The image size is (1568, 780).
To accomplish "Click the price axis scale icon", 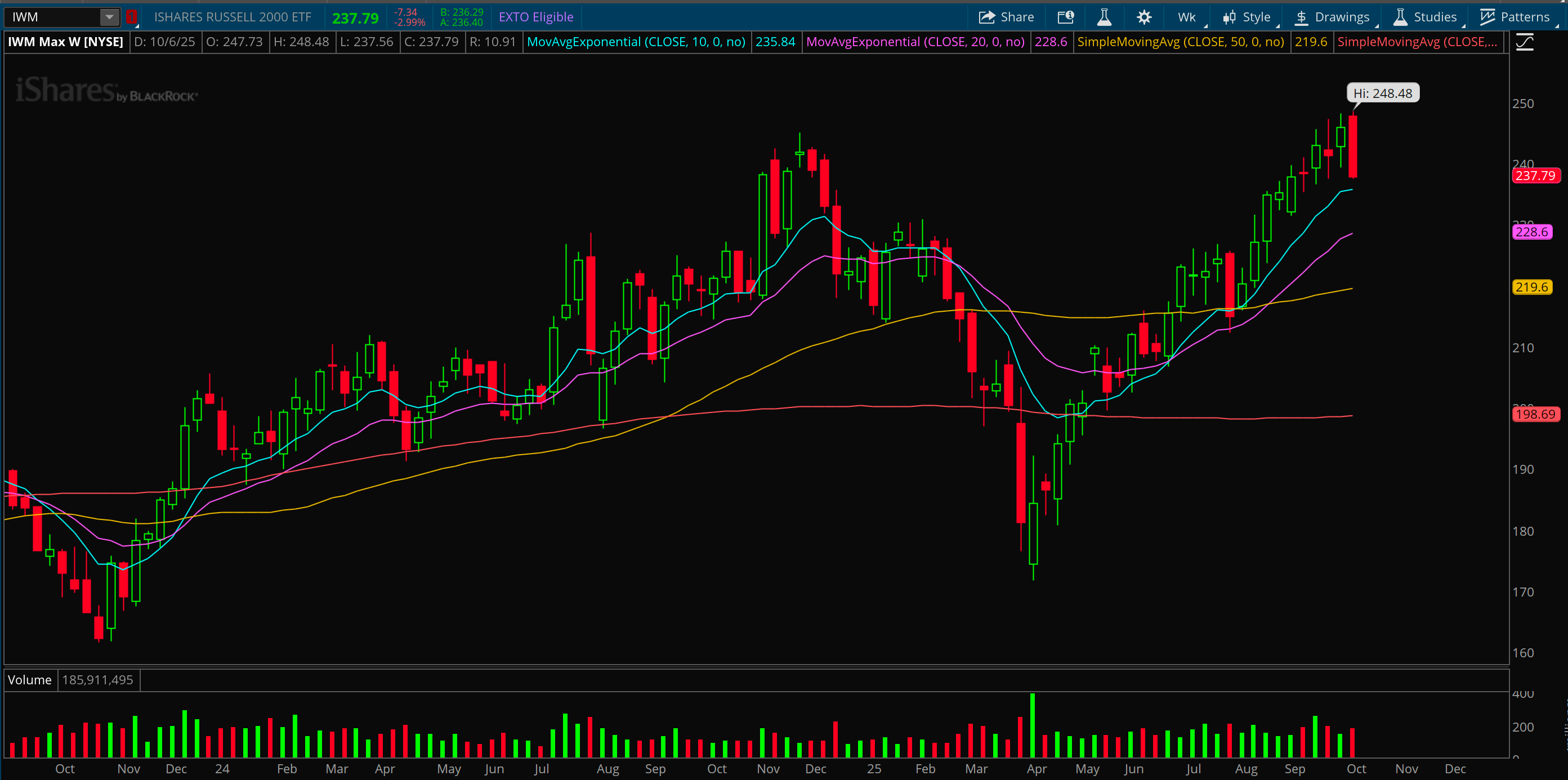I will pyautogui.click(x=1525, y=42).
